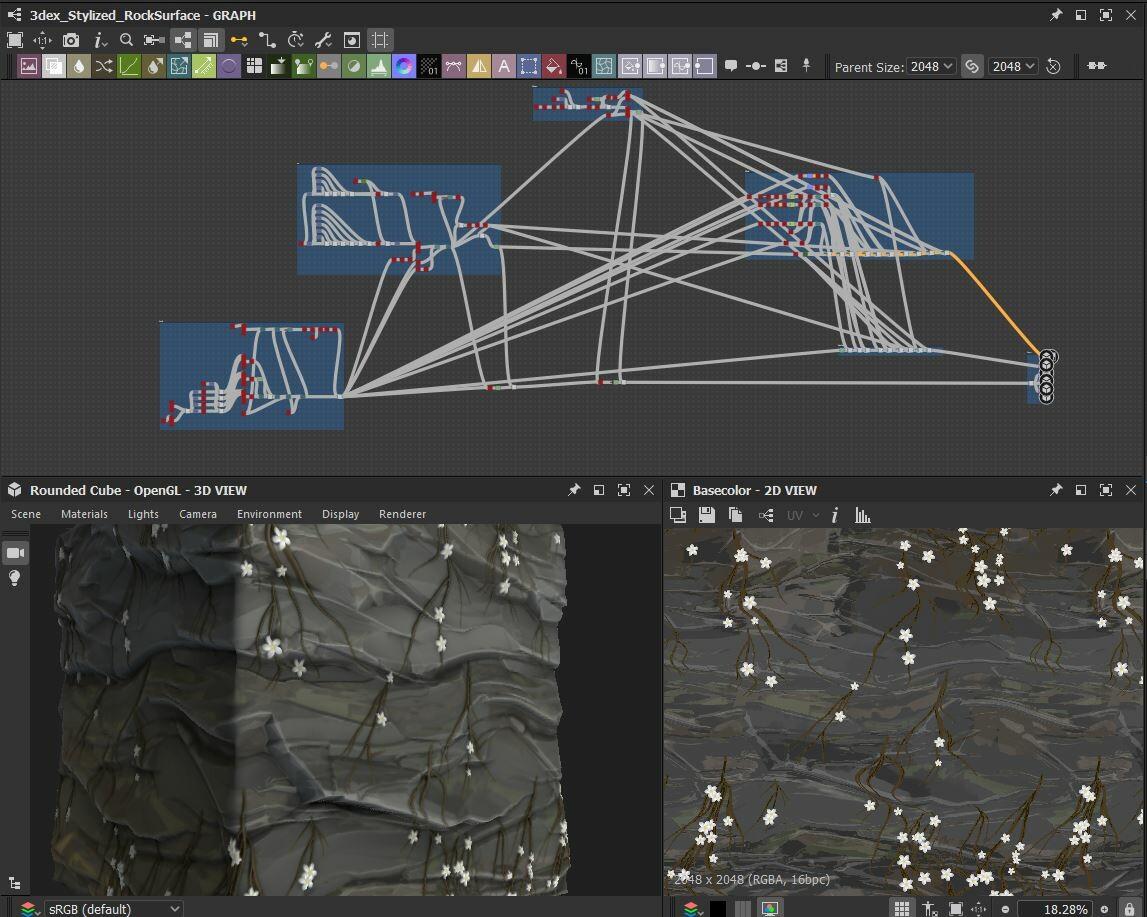Click the save image button in the 2D view toolbar
This screenshot has width=1147, height=917.
pyautogui.click(x=705, y=515)
